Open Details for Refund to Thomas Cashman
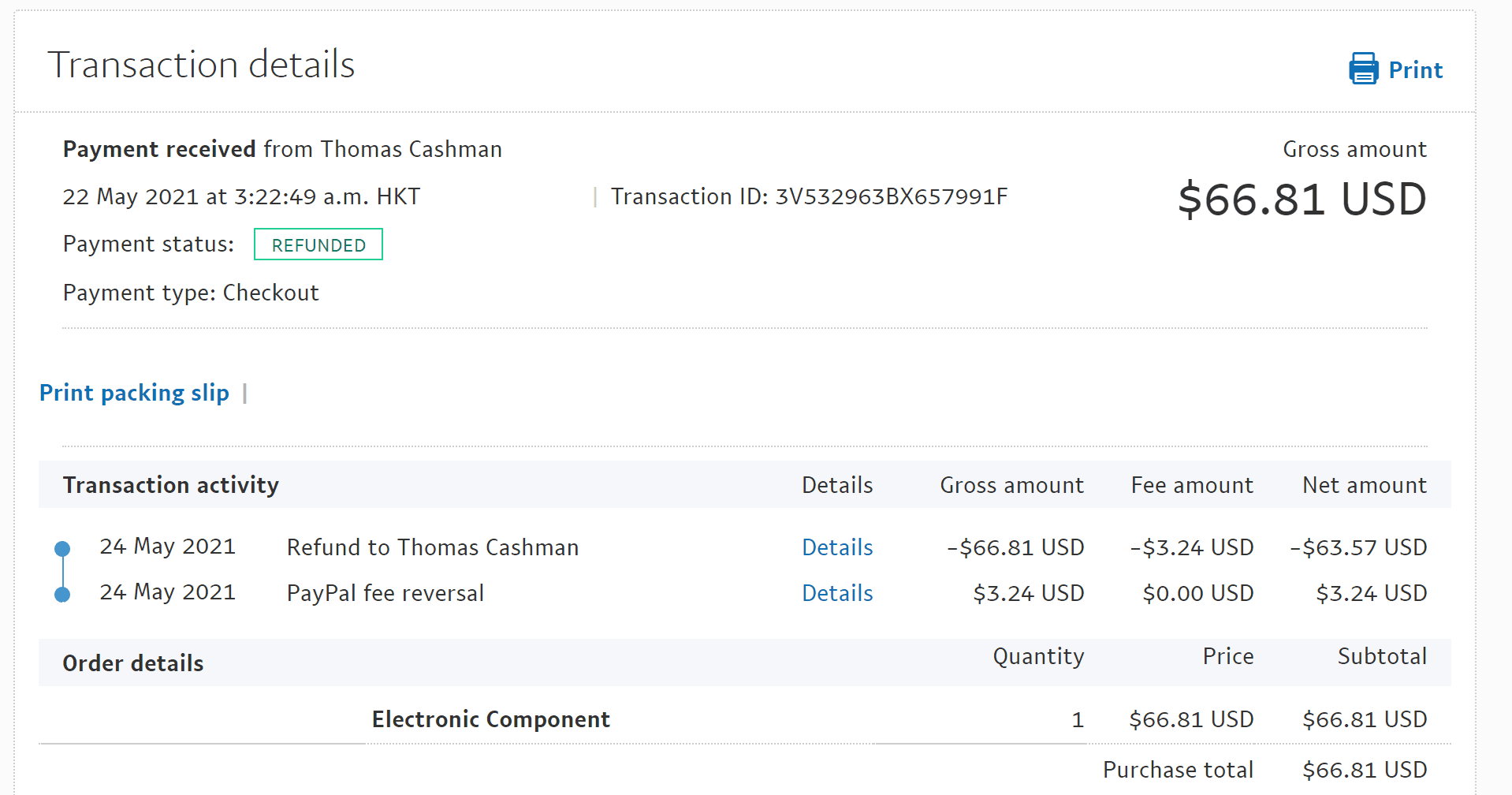The height and width of the screenshot is (795, 1512). (837, 547)
